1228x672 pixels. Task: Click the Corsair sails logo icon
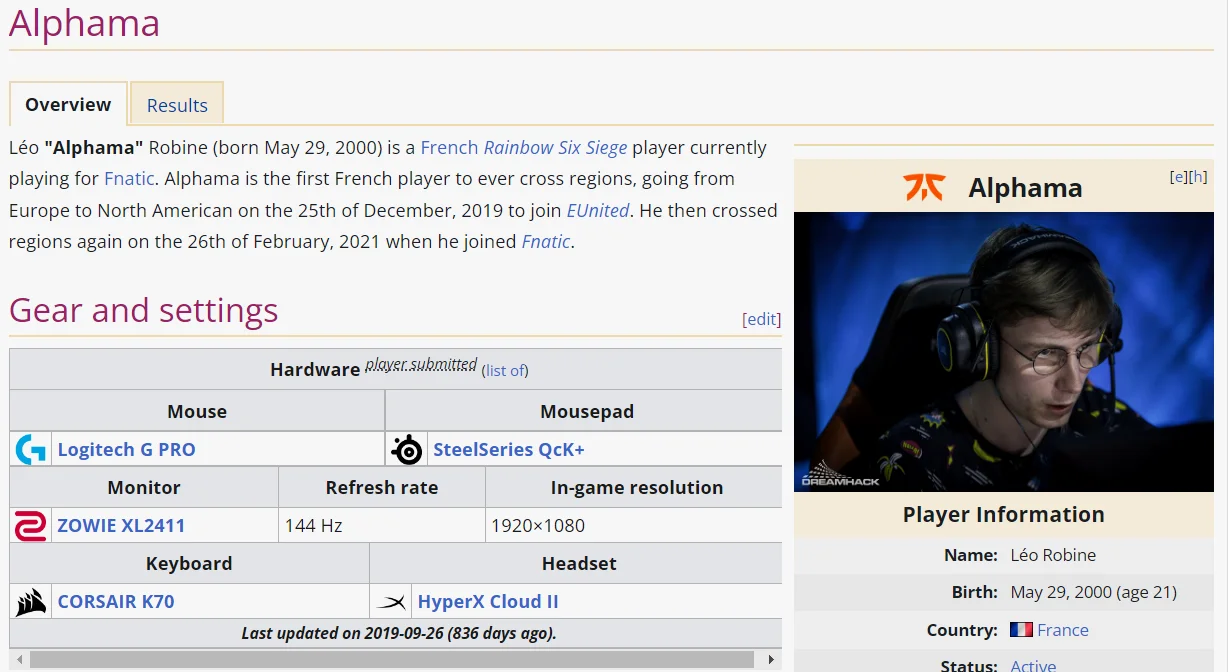(31, 602)
